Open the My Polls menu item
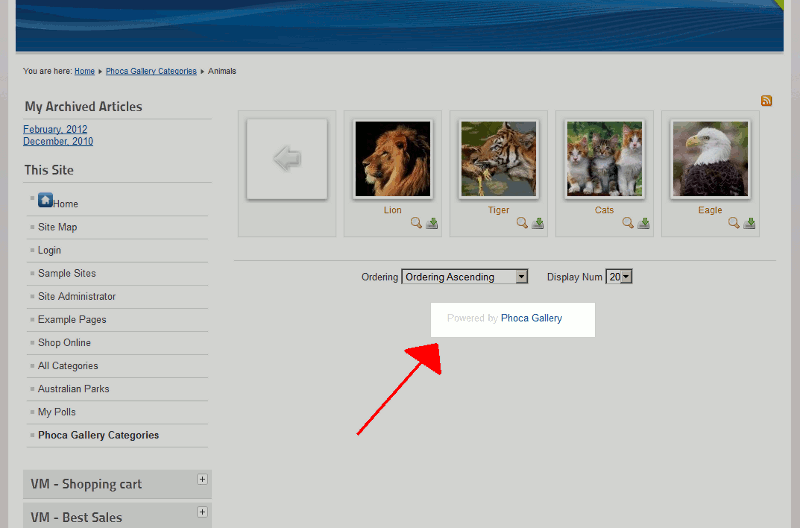The width and height of the screenshot is (800, 528). (x=57, y=412)
